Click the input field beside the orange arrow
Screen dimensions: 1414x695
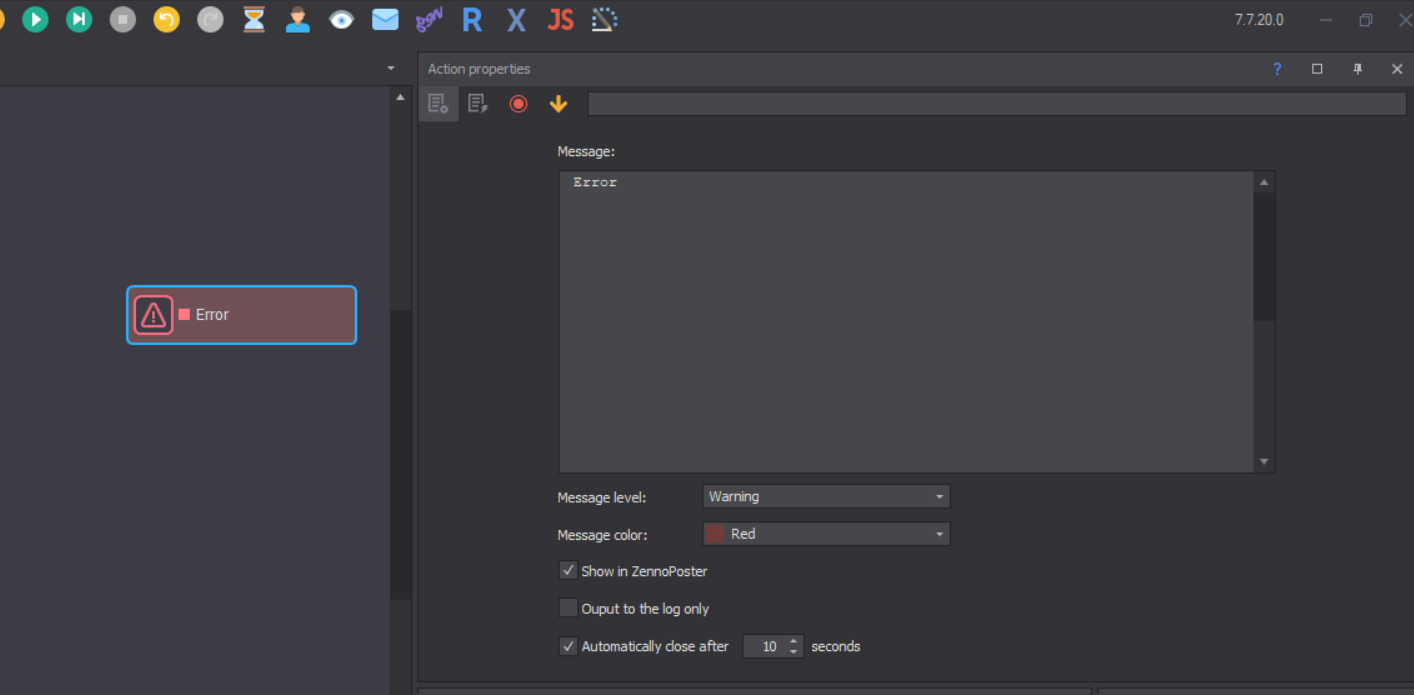(997, 104)
